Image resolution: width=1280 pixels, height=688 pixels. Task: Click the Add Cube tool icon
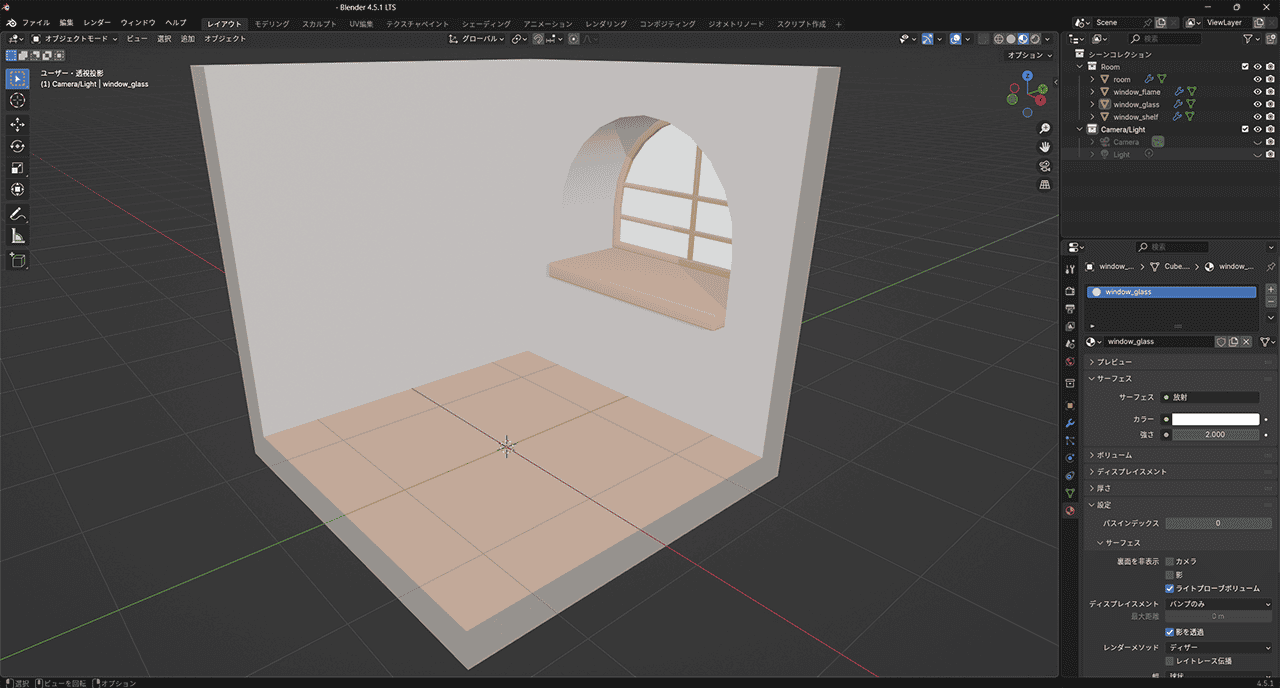tap(18, 260)
